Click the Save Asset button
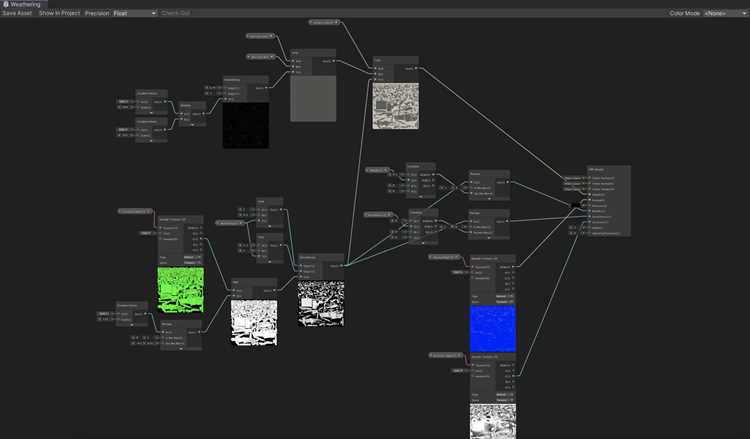 click(17, 13)
